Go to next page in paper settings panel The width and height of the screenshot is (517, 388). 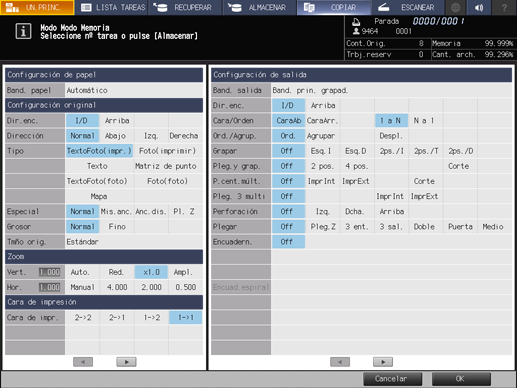[126, 362]
